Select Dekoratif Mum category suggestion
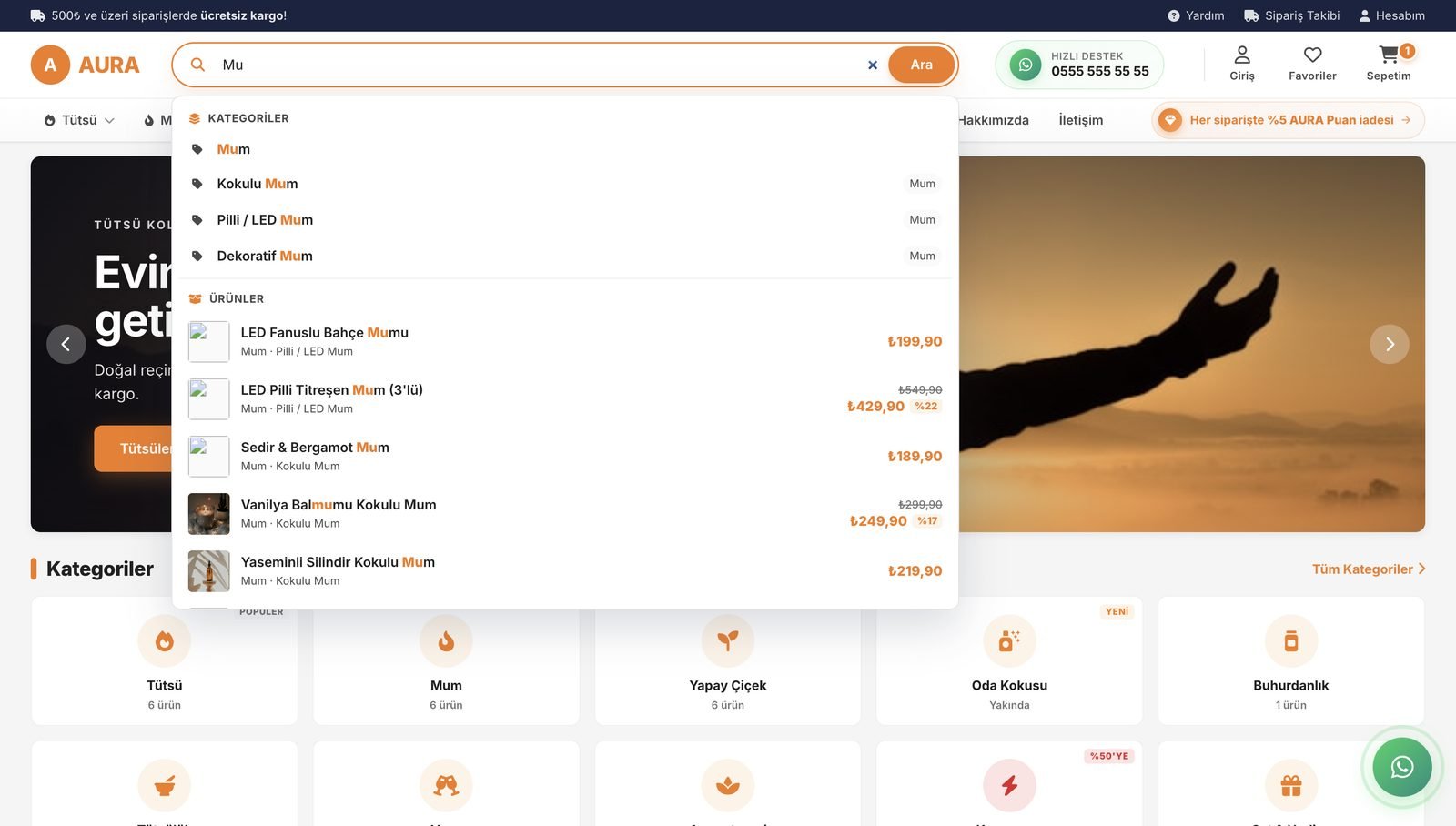This screenshot has width=1456, height=826. (x=565, y=257)
